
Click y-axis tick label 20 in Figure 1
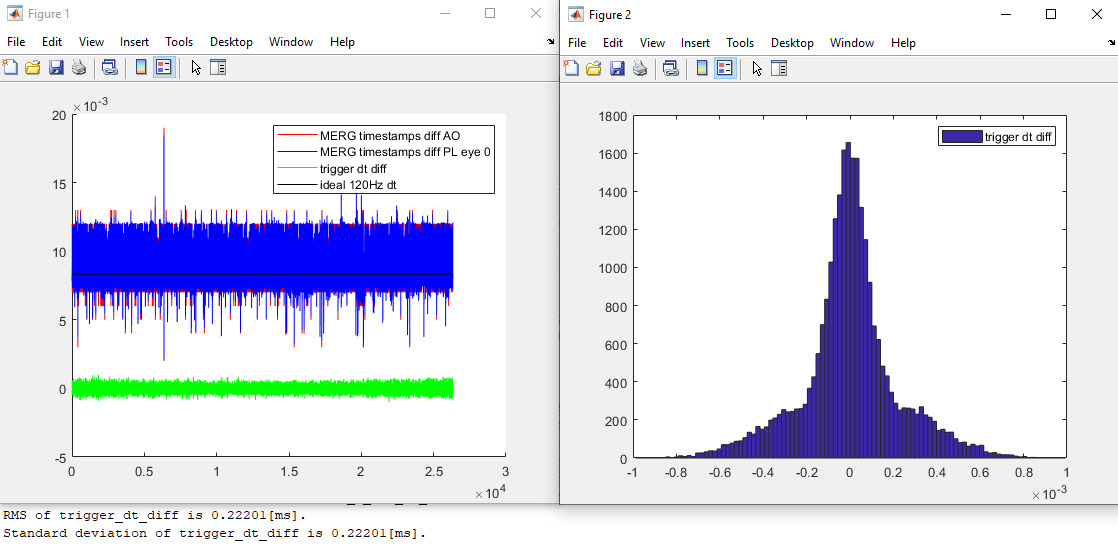point(58,115)
